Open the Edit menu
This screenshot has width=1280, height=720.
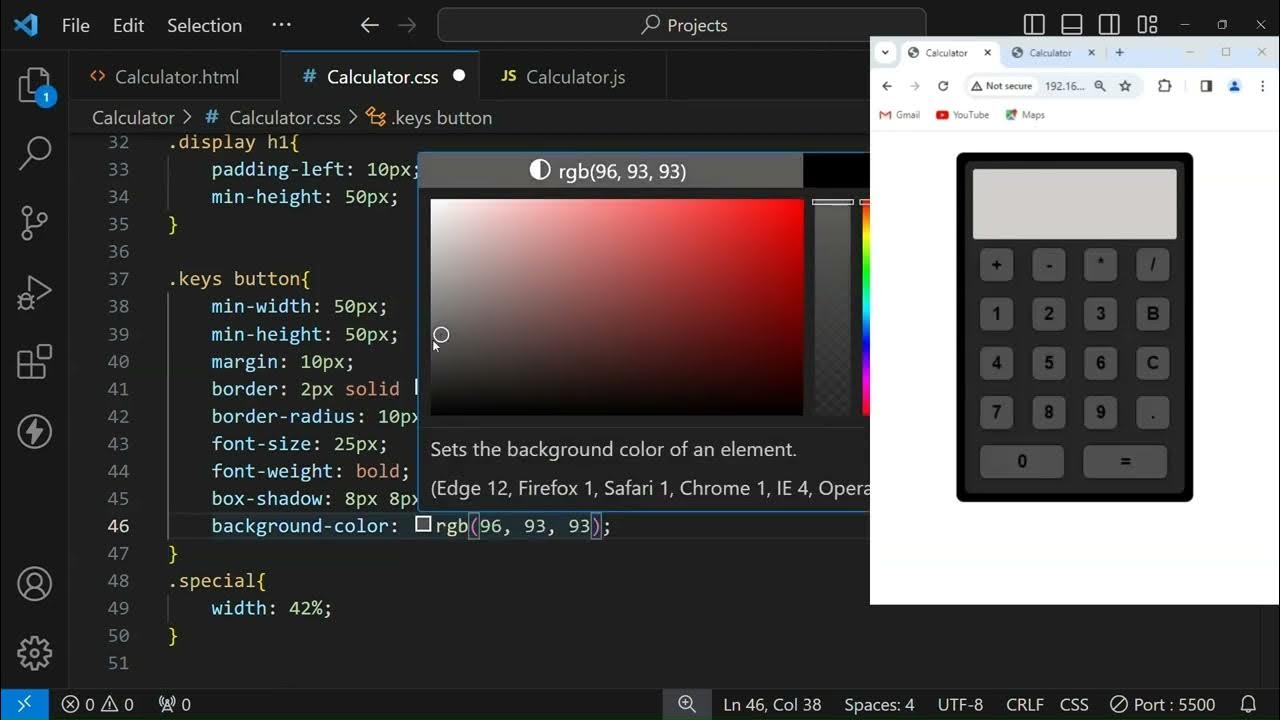128,25
